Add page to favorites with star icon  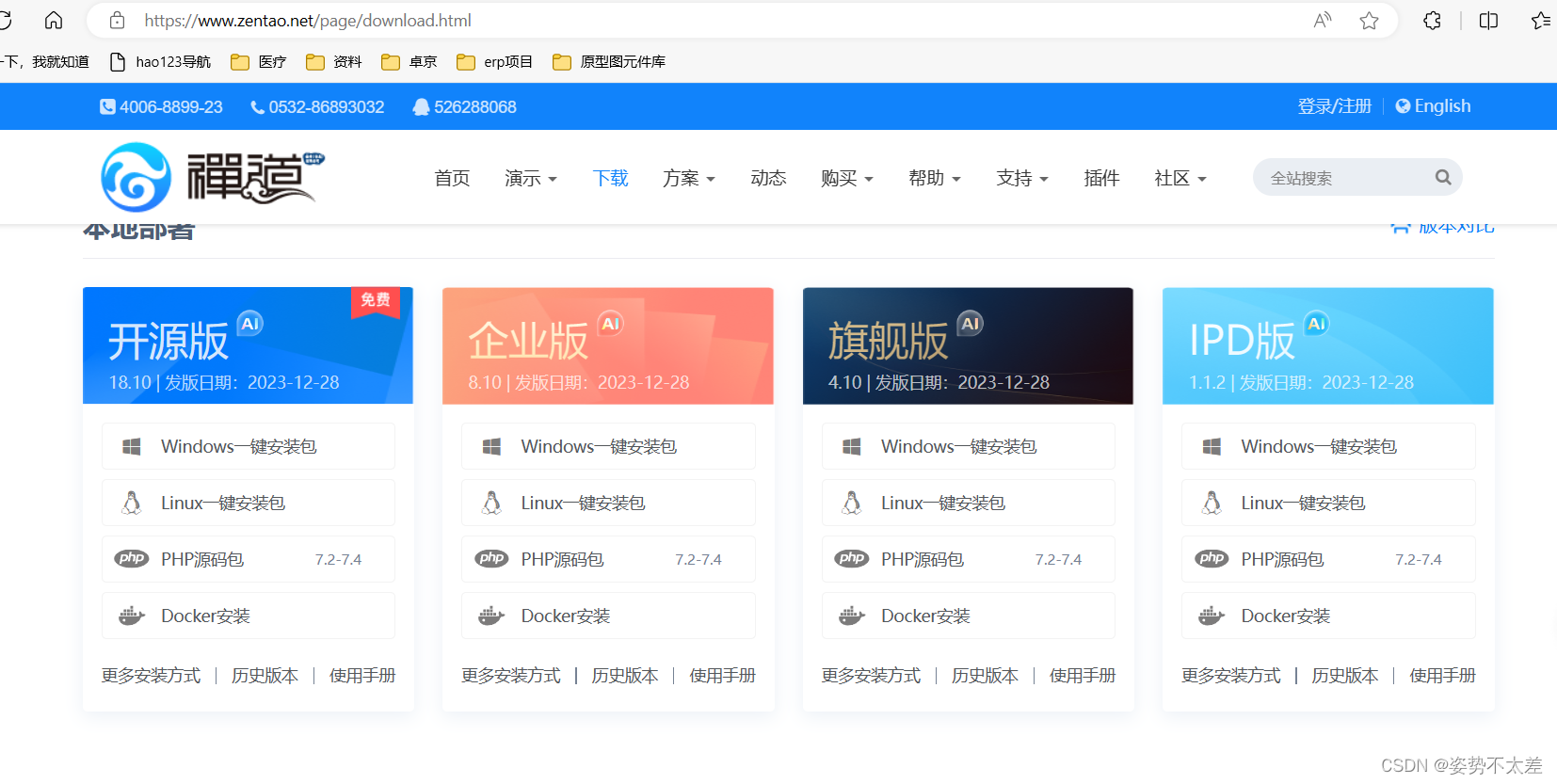1369,20
